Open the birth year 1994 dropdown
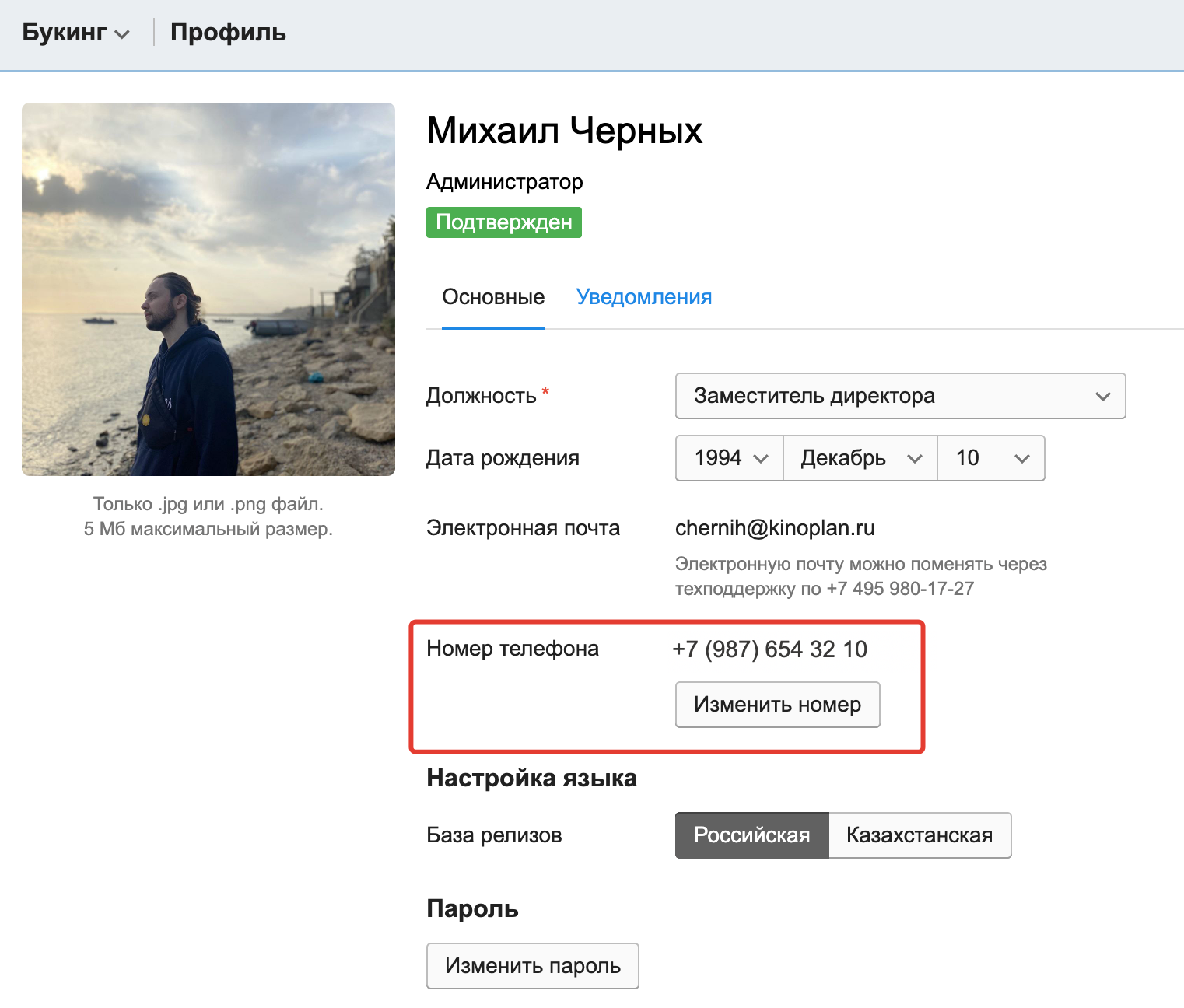1184x1008 pixels. pyautogui.click(x=729, y=458)
